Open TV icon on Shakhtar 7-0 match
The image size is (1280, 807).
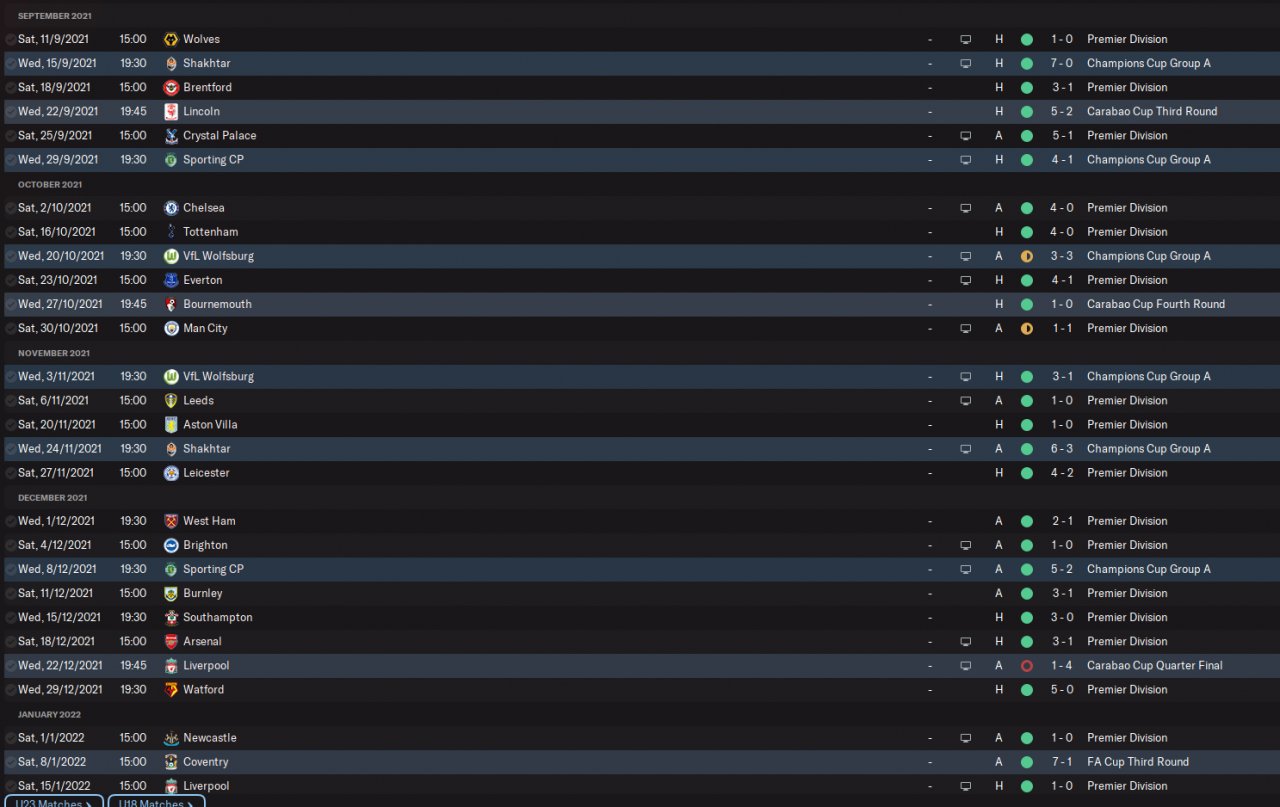965,63
